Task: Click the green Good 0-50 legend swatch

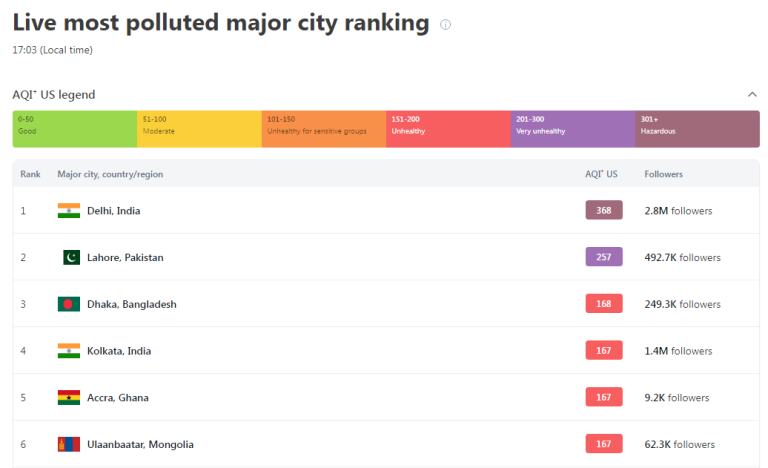Action: click(x=75, y=129)
